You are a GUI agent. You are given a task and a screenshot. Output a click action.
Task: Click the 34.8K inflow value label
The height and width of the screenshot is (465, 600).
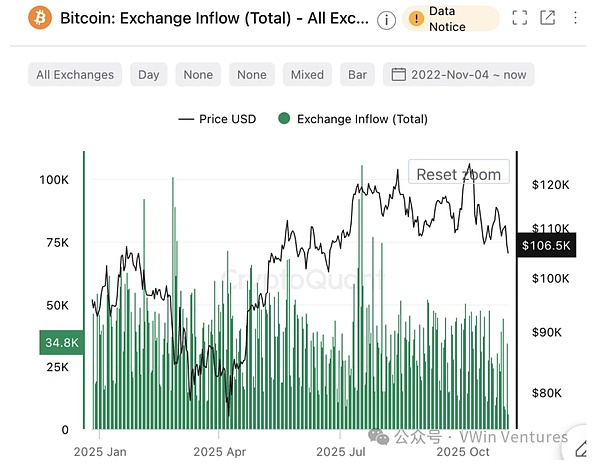61,343
